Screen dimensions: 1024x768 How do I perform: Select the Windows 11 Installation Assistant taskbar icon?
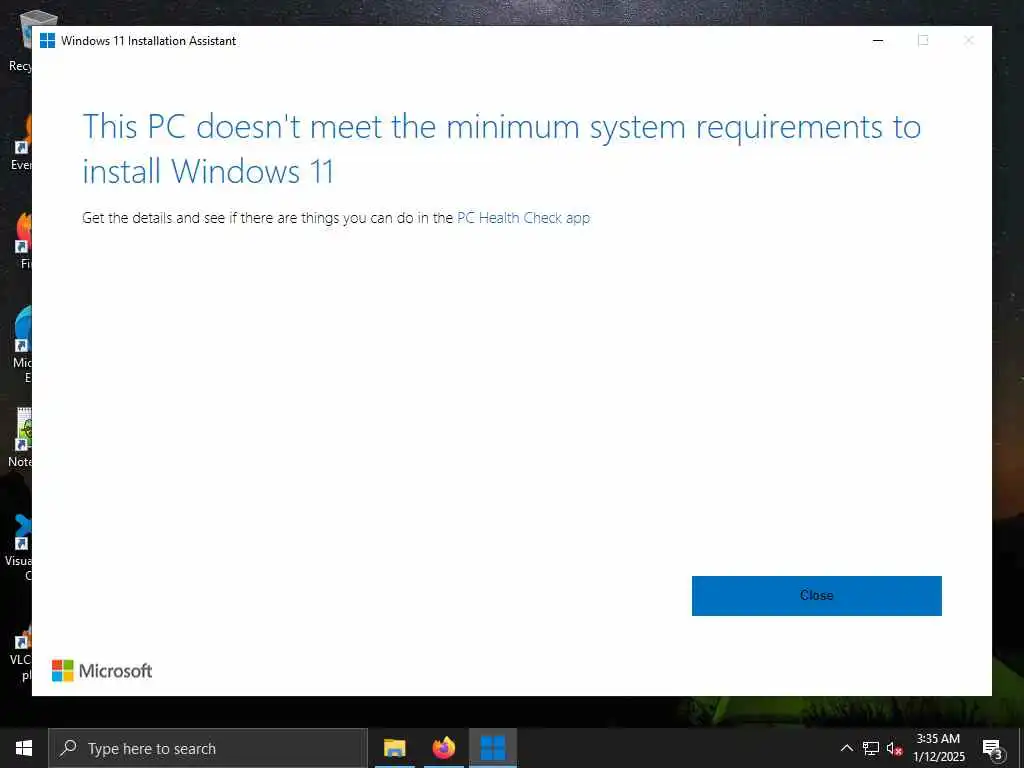(493, 748)
